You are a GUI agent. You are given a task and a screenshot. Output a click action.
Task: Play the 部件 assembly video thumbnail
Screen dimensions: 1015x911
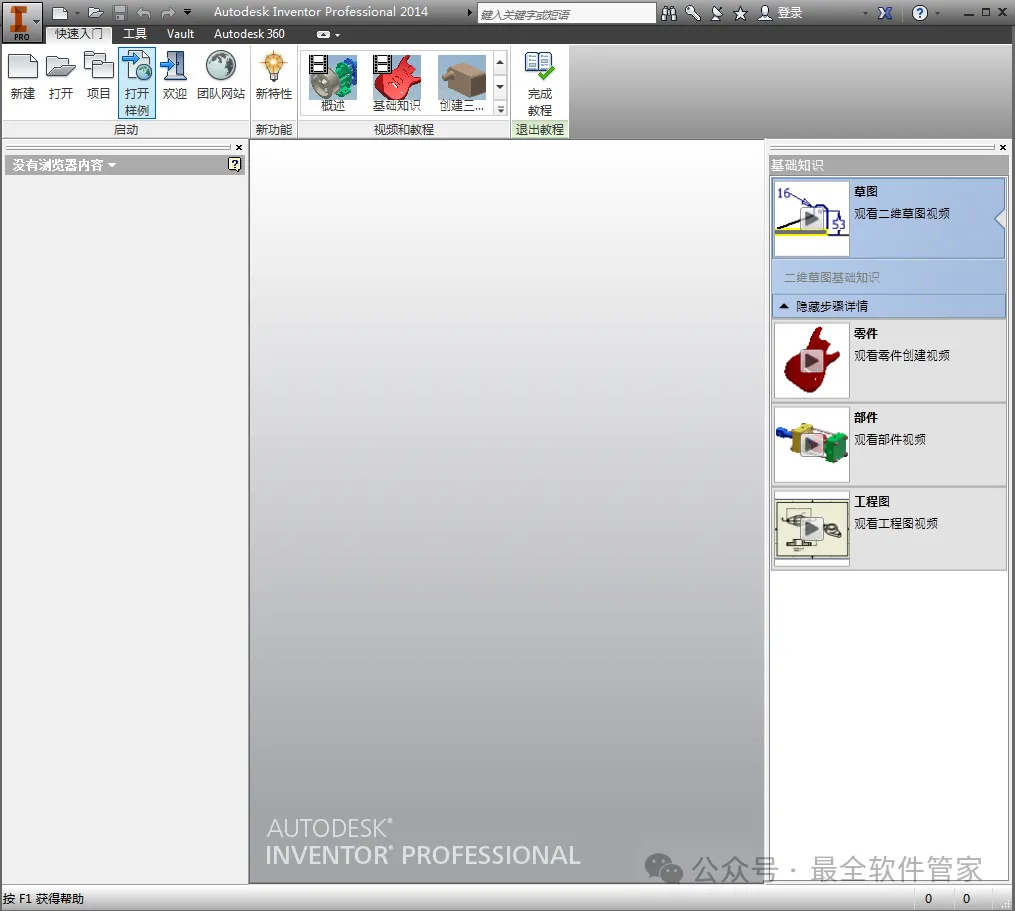click(x=812, y=444)
